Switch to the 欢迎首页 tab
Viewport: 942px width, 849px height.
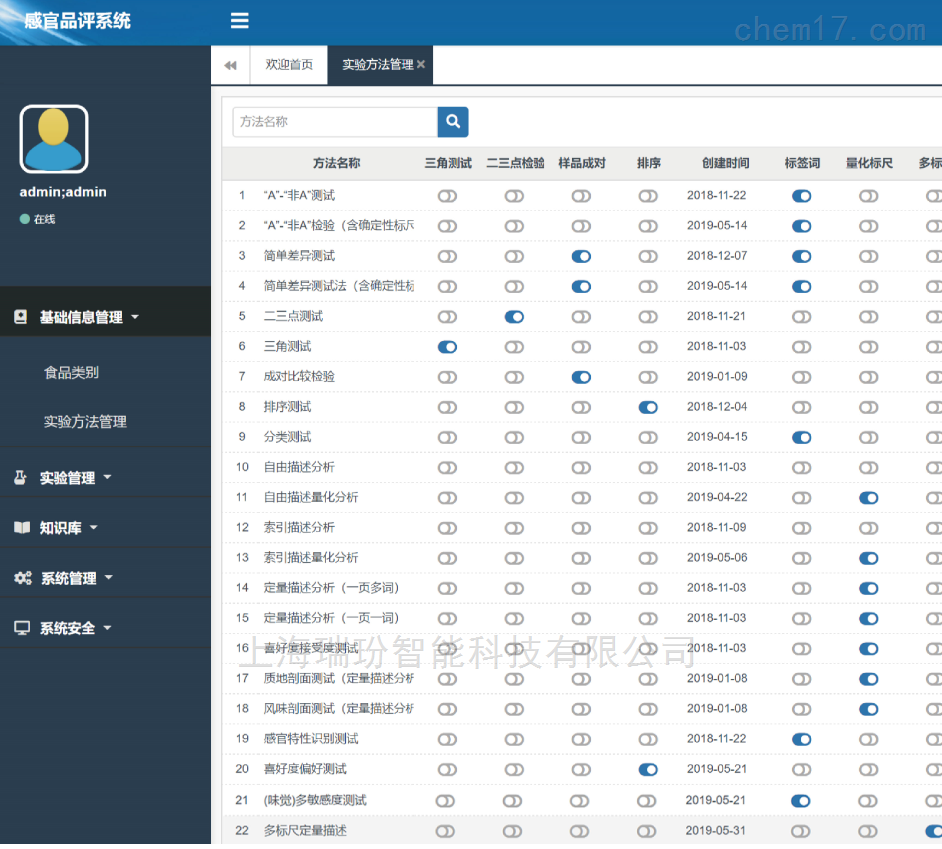pos(289,65)
